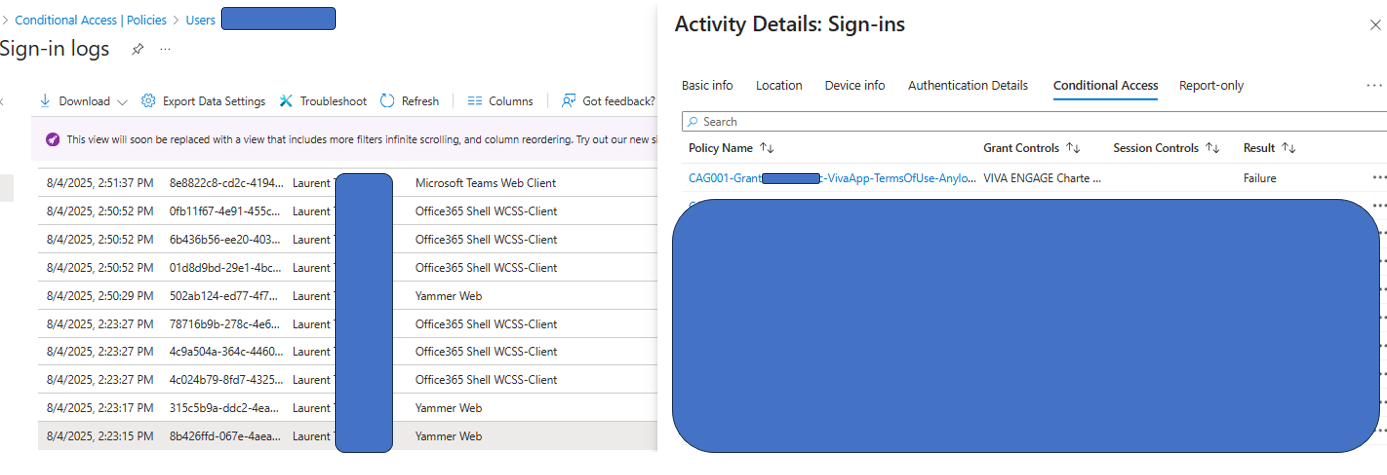Close the Activity Details panel
1387x475 pixels.
(1375, 26)
